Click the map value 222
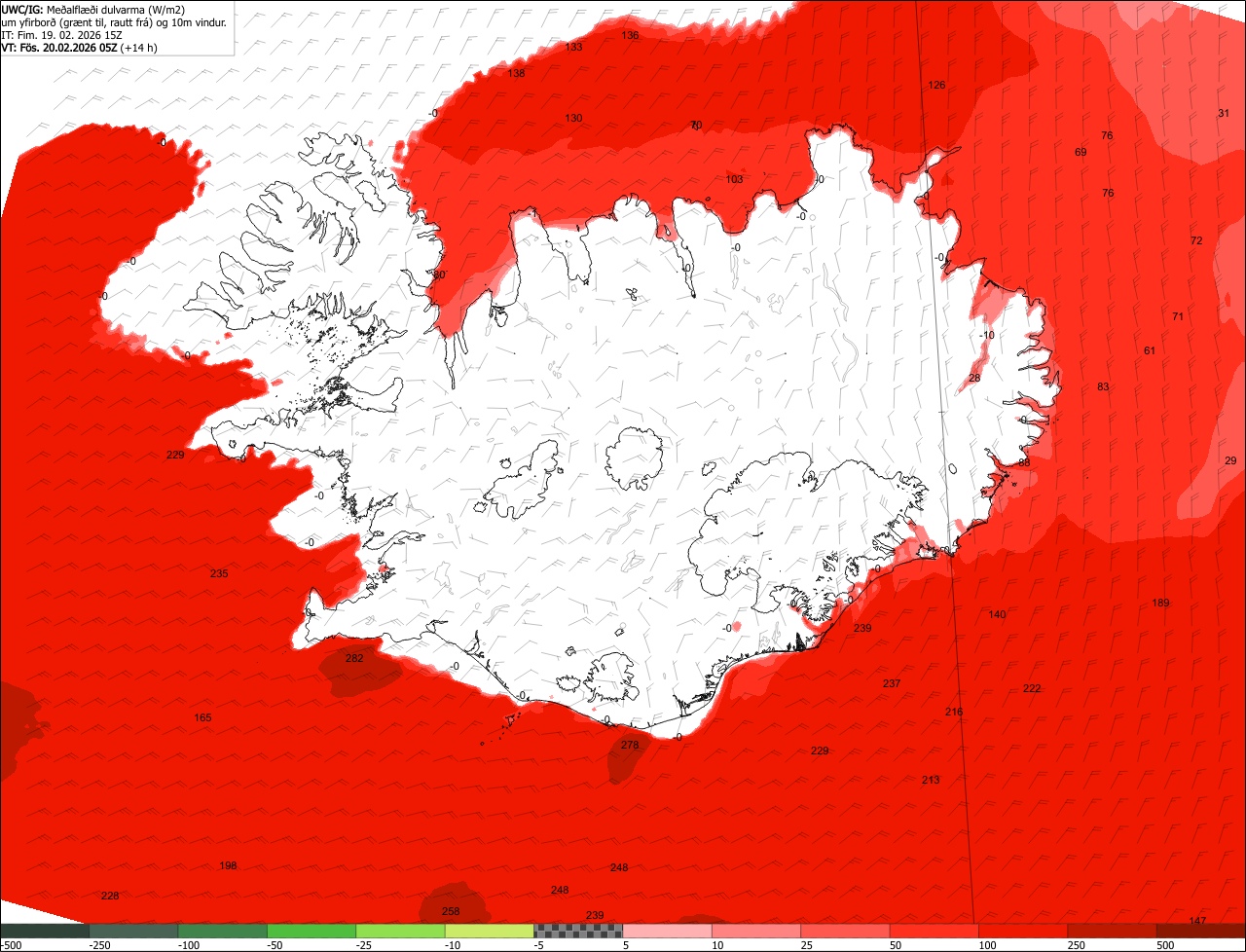Viewport: 1246px width, 952px height. (x=1032, y=689)
